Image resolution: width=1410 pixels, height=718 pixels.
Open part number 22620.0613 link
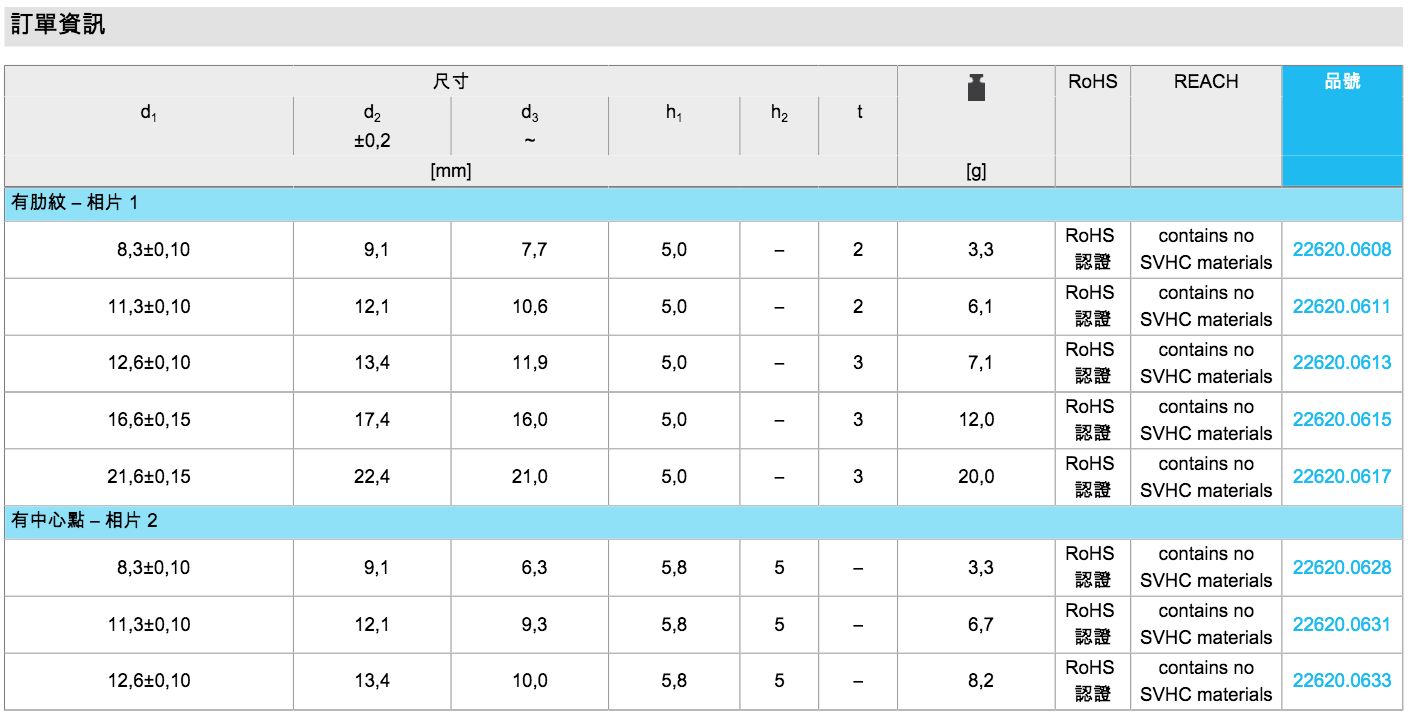click(x=1341, y=363)
